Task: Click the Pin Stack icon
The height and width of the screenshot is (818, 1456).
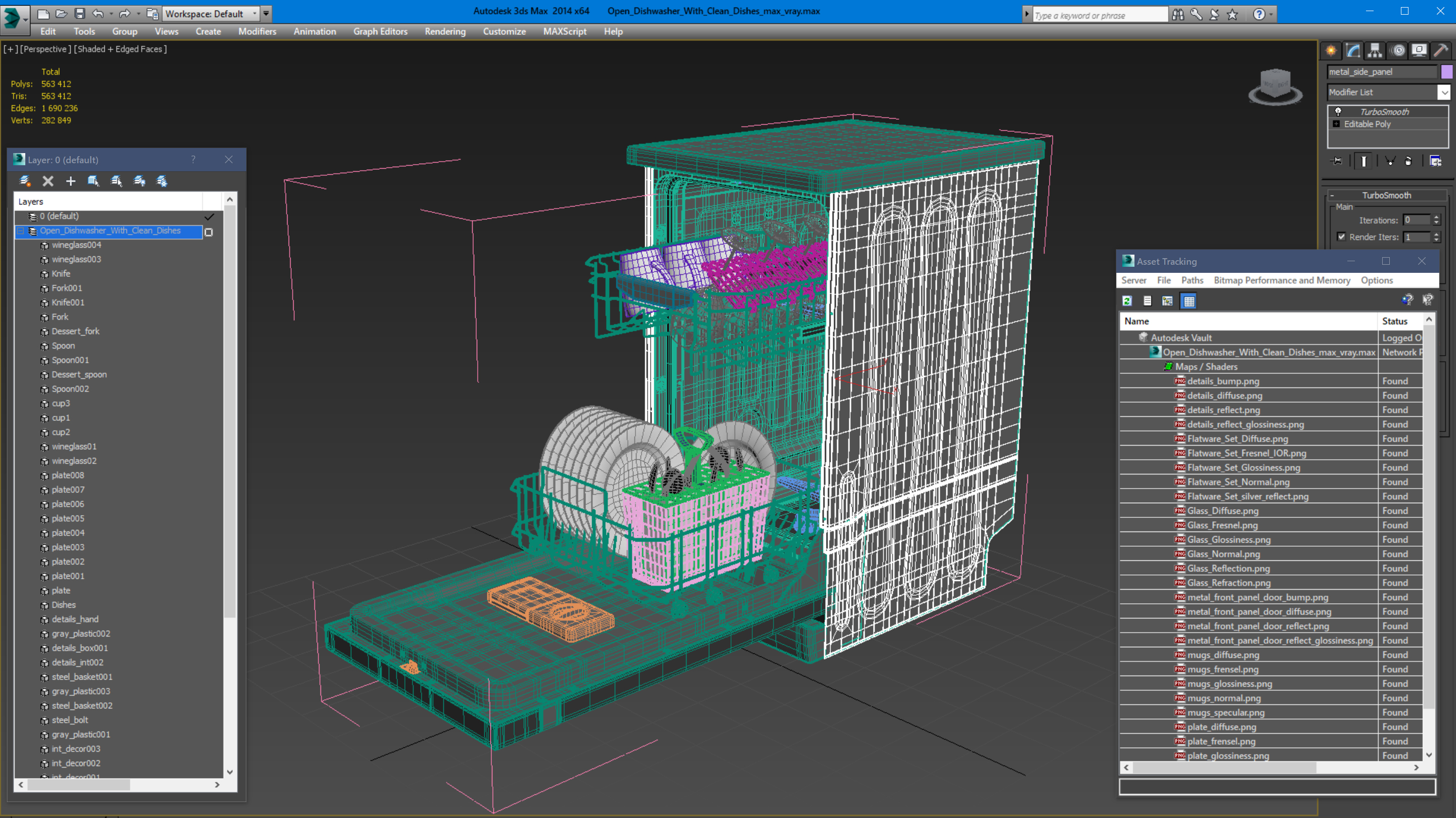Action: click(1337, 162)
